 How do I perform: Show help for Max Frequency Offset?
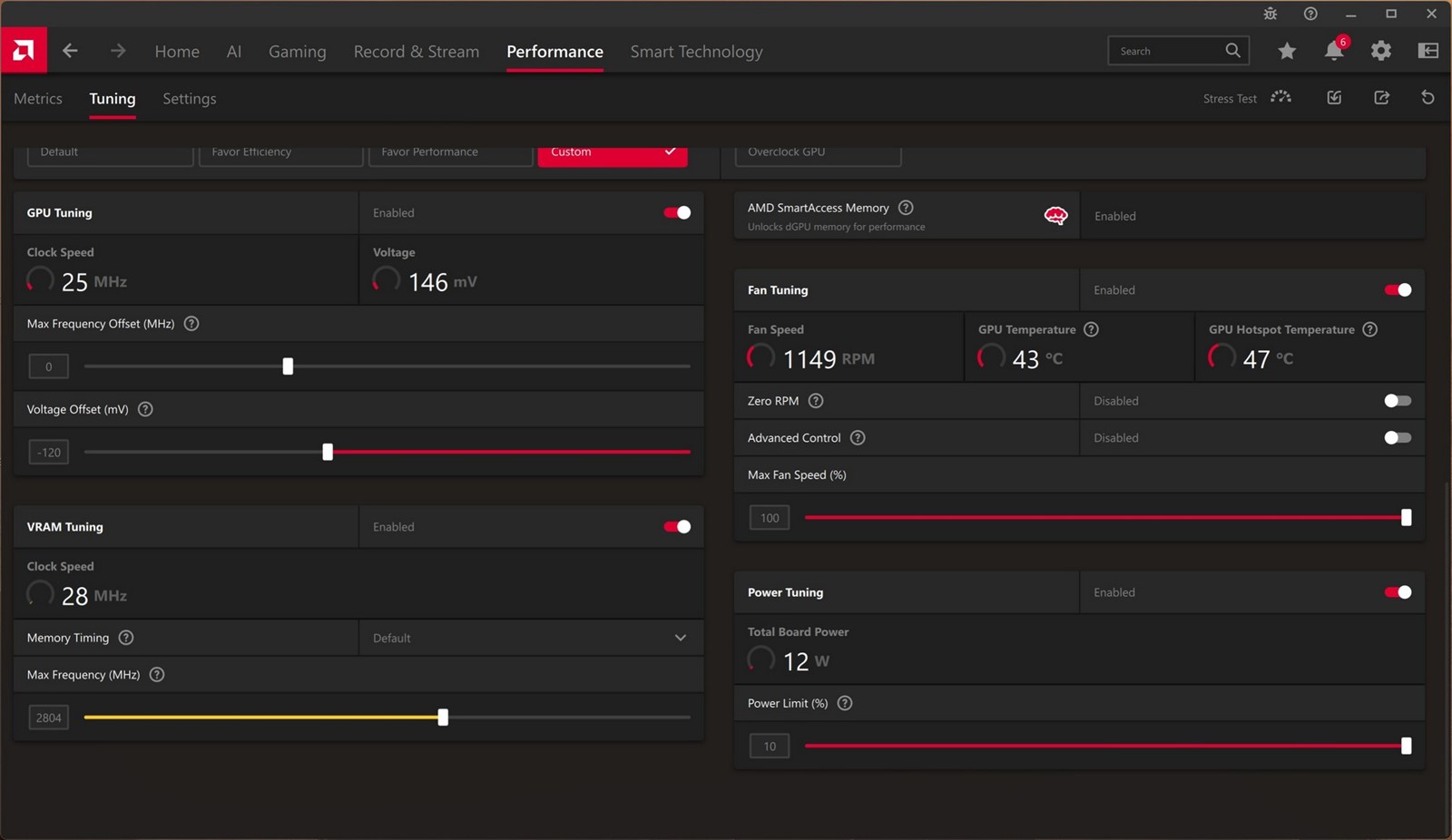click(x=191, y=324)
